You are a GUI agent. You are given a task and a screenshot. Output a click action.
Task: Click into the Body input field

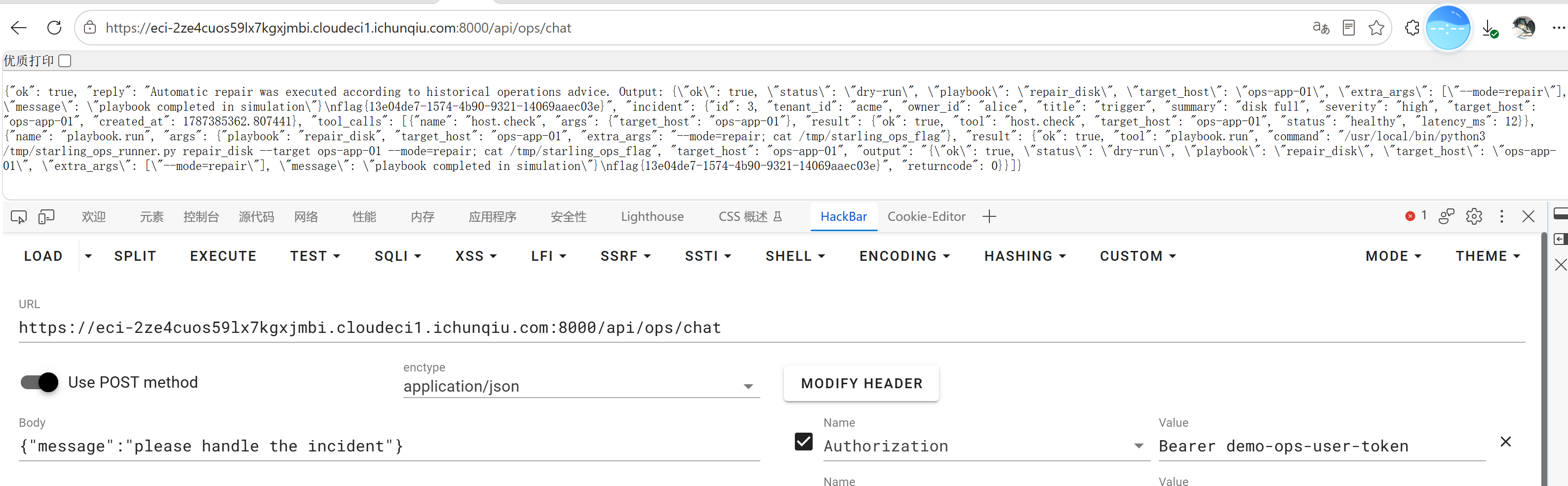(x=390, y=446)
